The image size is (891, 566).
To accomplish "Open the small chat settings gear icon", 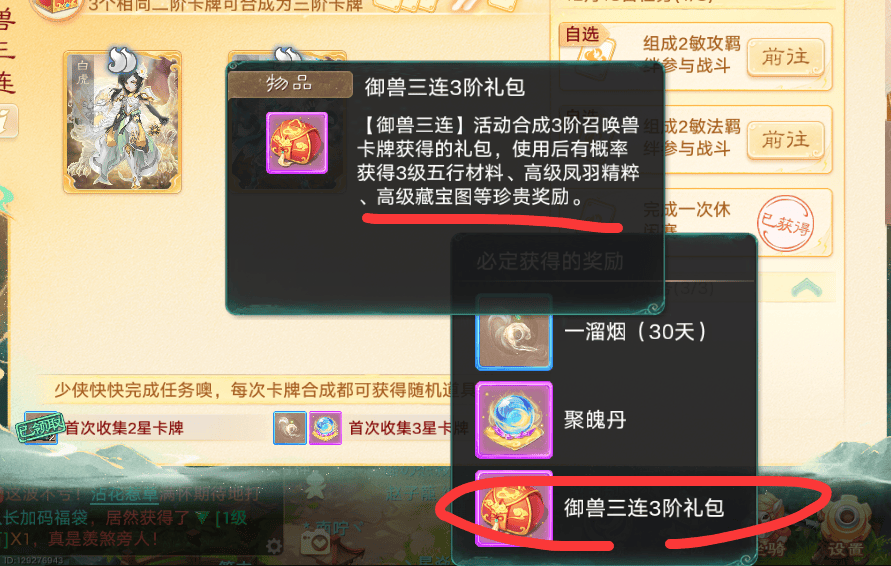I will click(x=274, y=547).
